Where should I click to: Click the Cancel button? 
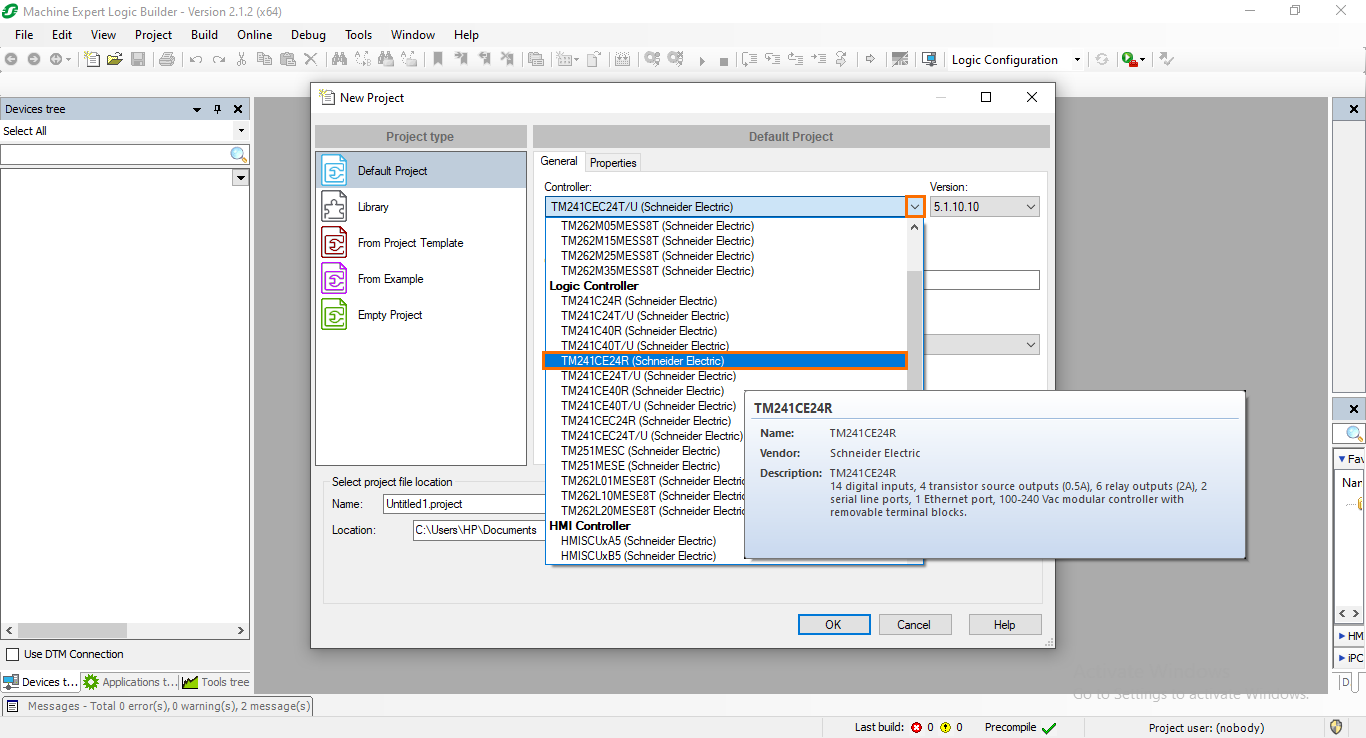[x=913, y=624]
